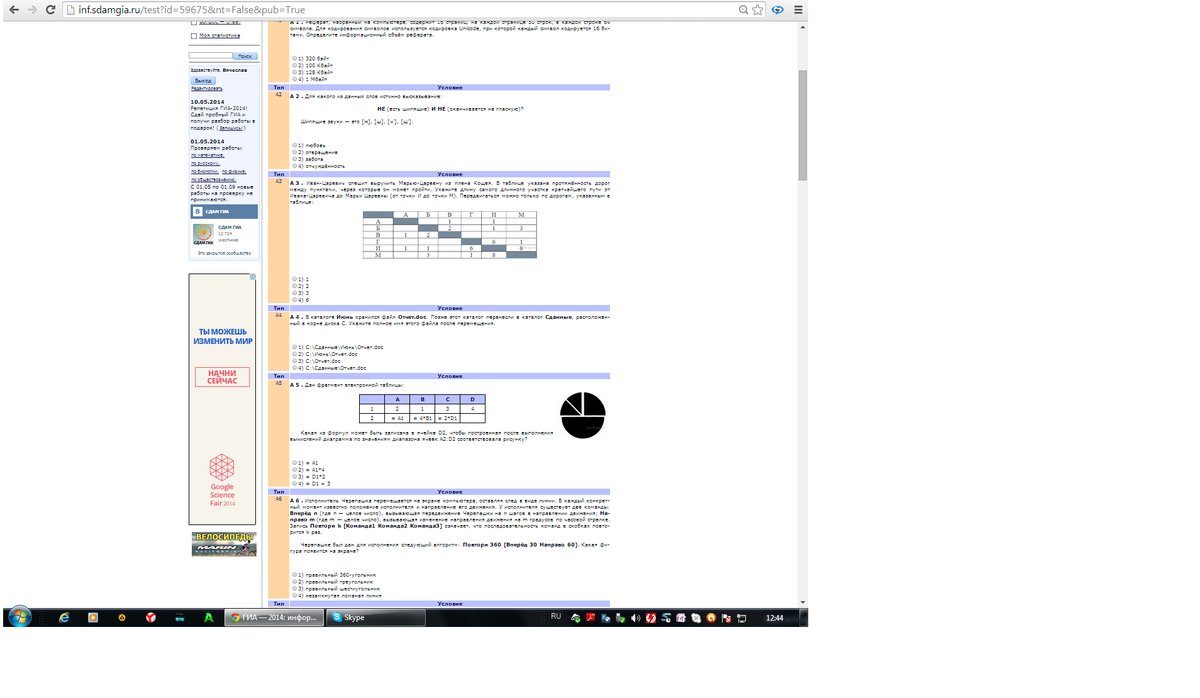
Task: Click the page vertical scrollbar thumb
Action: pyautogui.click(x=802, y=124)
